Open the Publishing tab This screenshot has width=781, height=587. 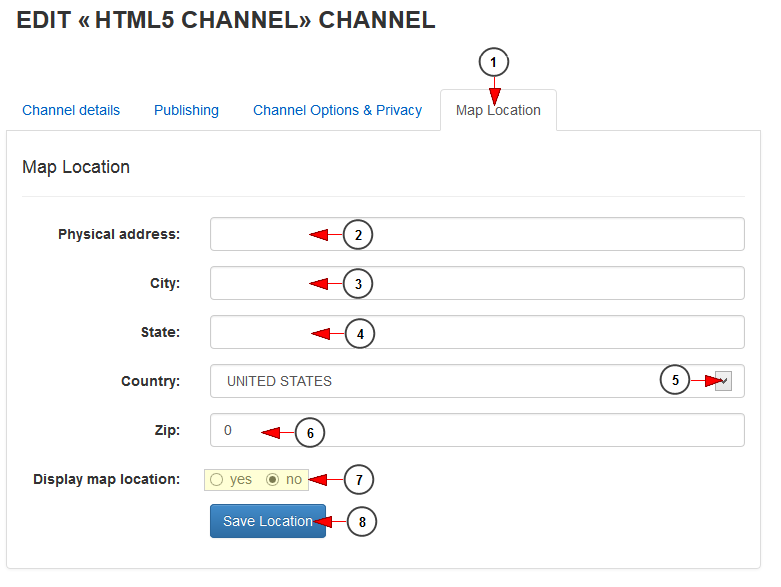pyautogui.click(x=186, y=110)
